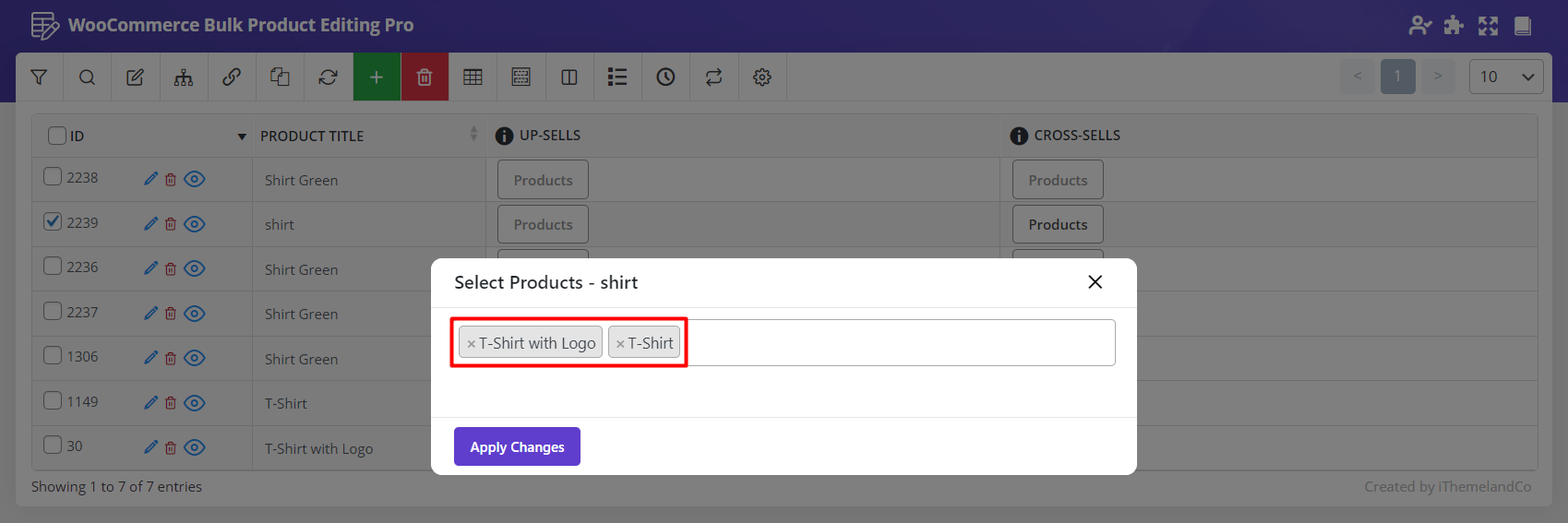Image resolution: width=1568 pixels, height=523 pixels.
Task: Uncheck the checkbox for product 2239
Action: pyautogui.click(x=53, y=222)
